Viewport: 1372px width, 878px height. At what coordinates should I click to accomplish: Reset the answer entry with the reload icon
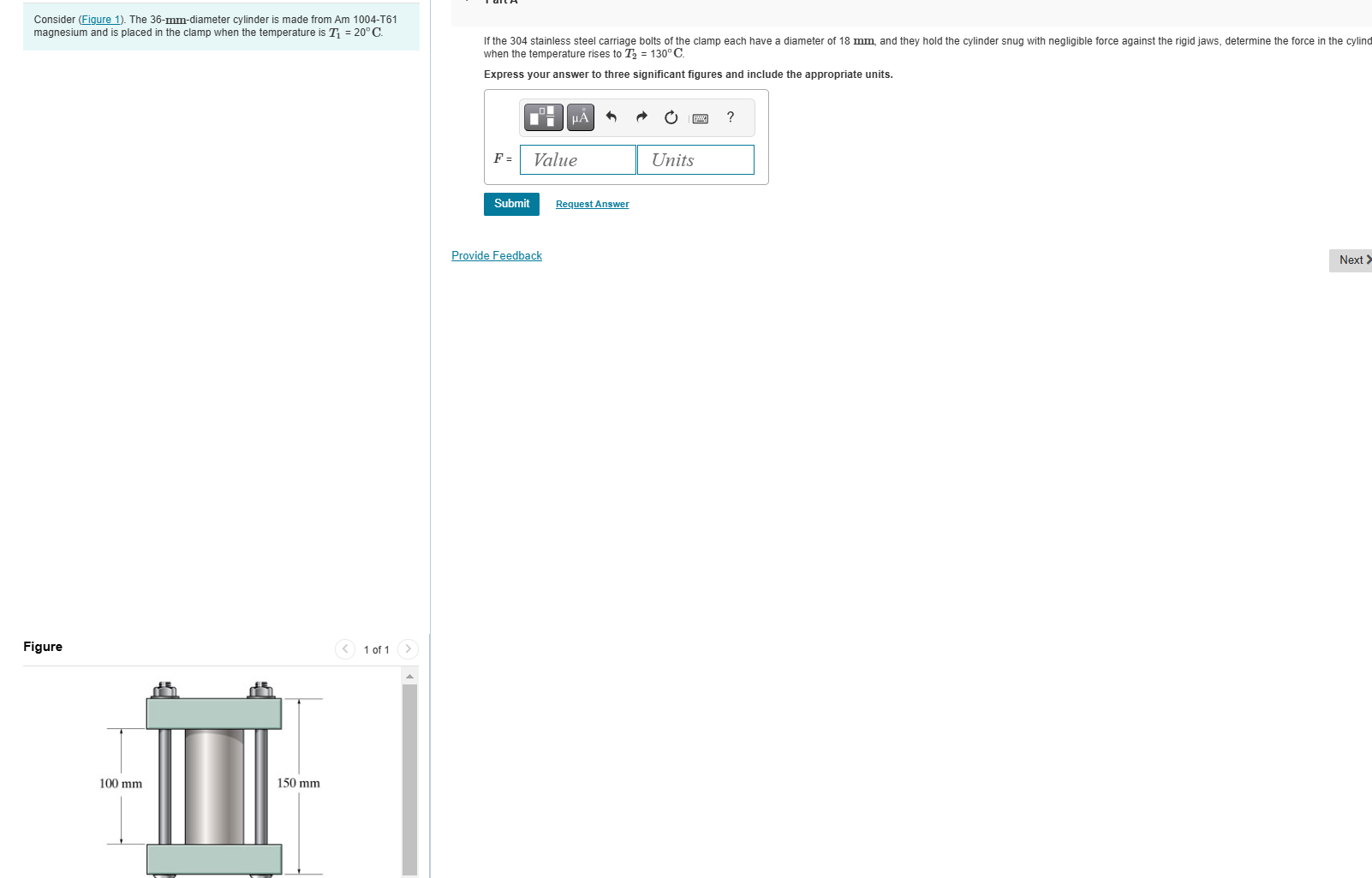click(x=671, y=117)
